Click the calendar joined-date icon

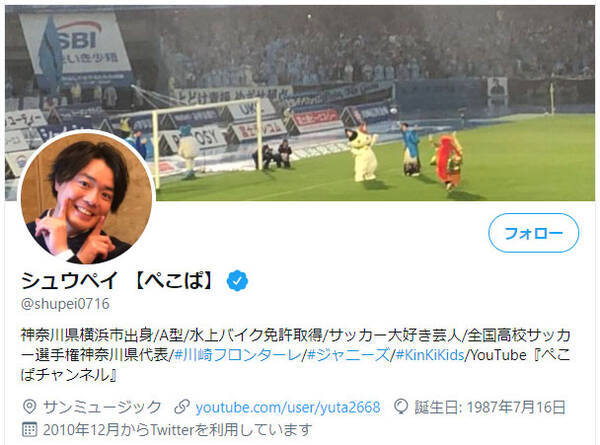click(x=29, y=430)
